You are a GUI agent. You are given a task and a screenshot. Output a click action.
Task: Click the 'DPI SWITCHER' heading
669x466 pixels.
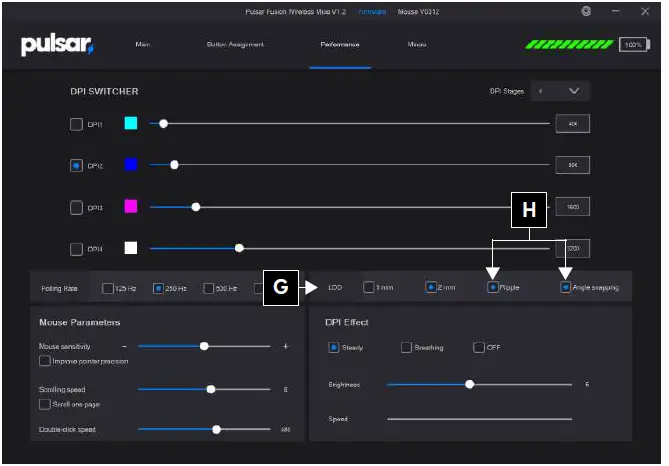click(104, 91)
